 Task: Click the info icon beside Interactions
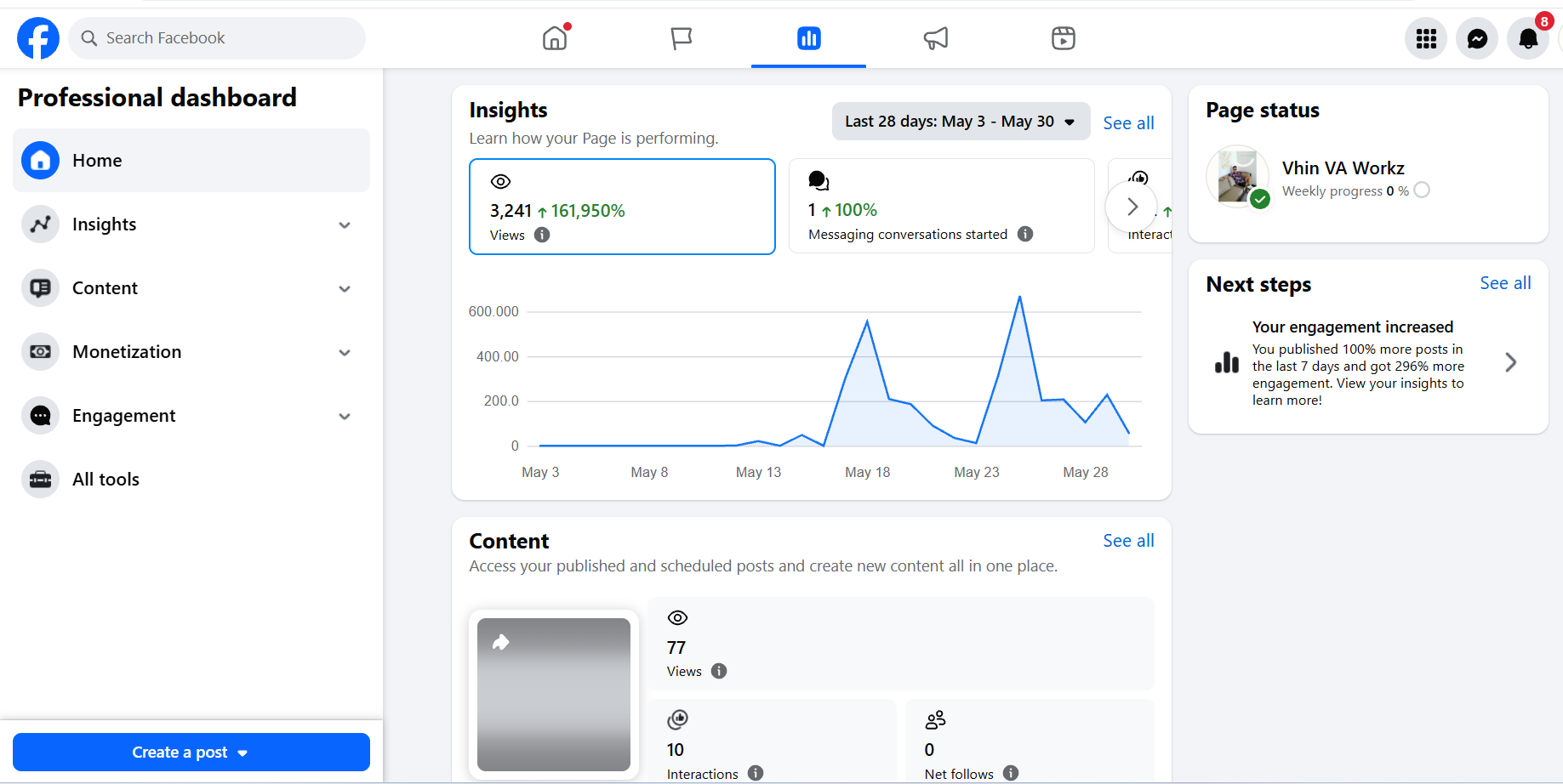click(x=756, y=773)
